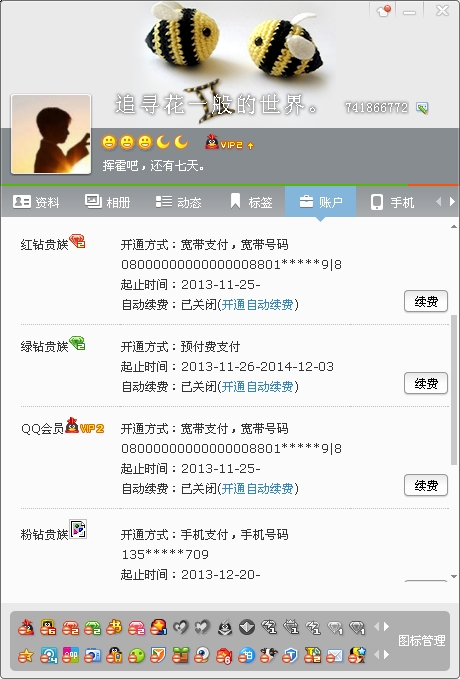Open 图标管理 icon management

click(x=421, y=641)
